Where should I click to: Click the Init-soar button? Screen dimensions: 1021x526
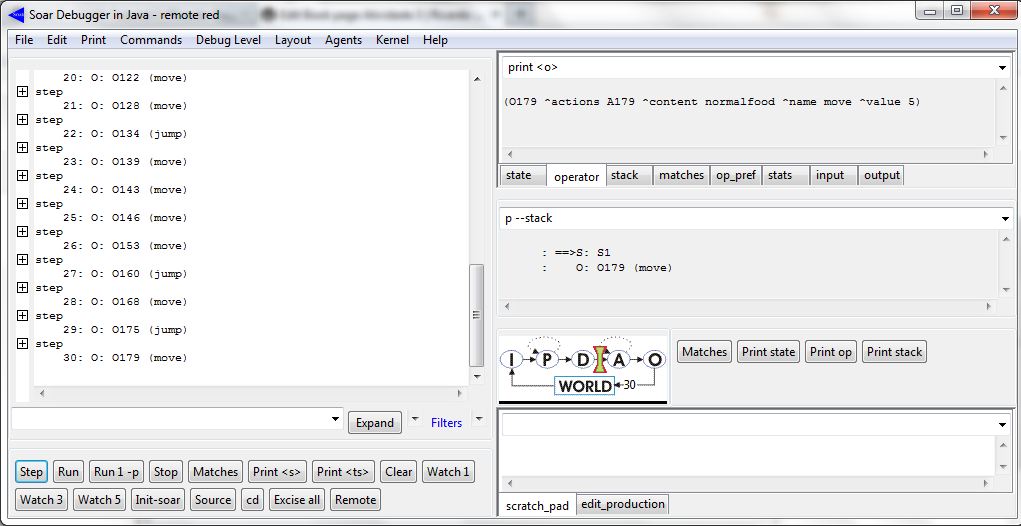(158, 500)
